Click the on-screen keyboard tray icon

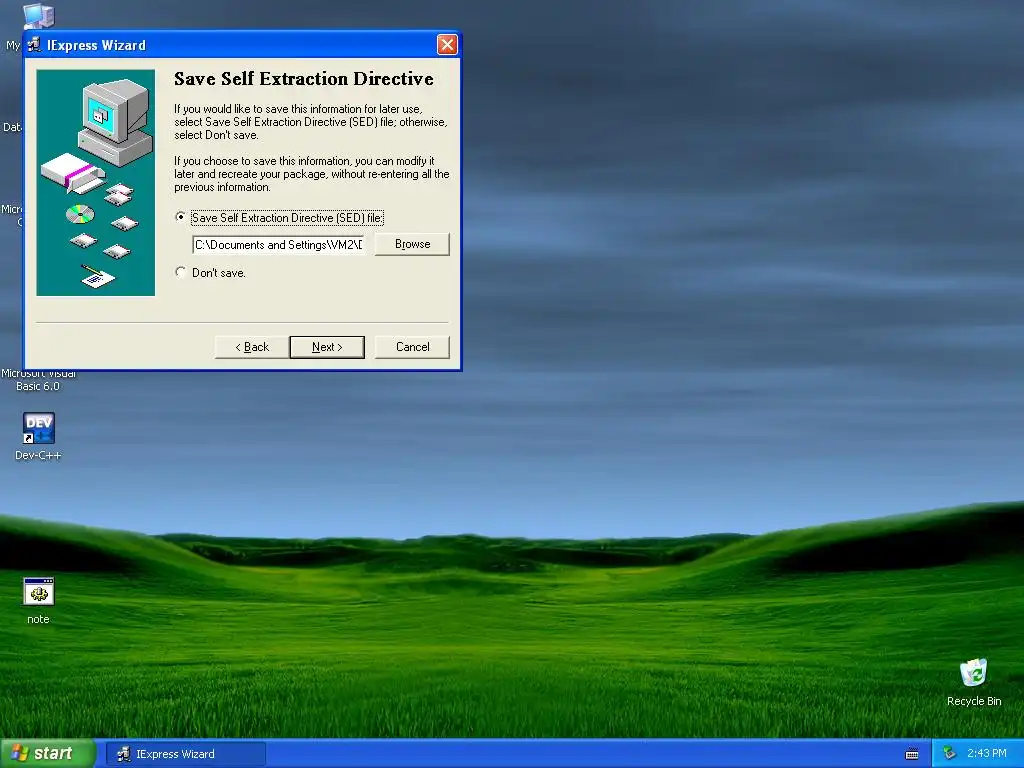coord(912,754)
